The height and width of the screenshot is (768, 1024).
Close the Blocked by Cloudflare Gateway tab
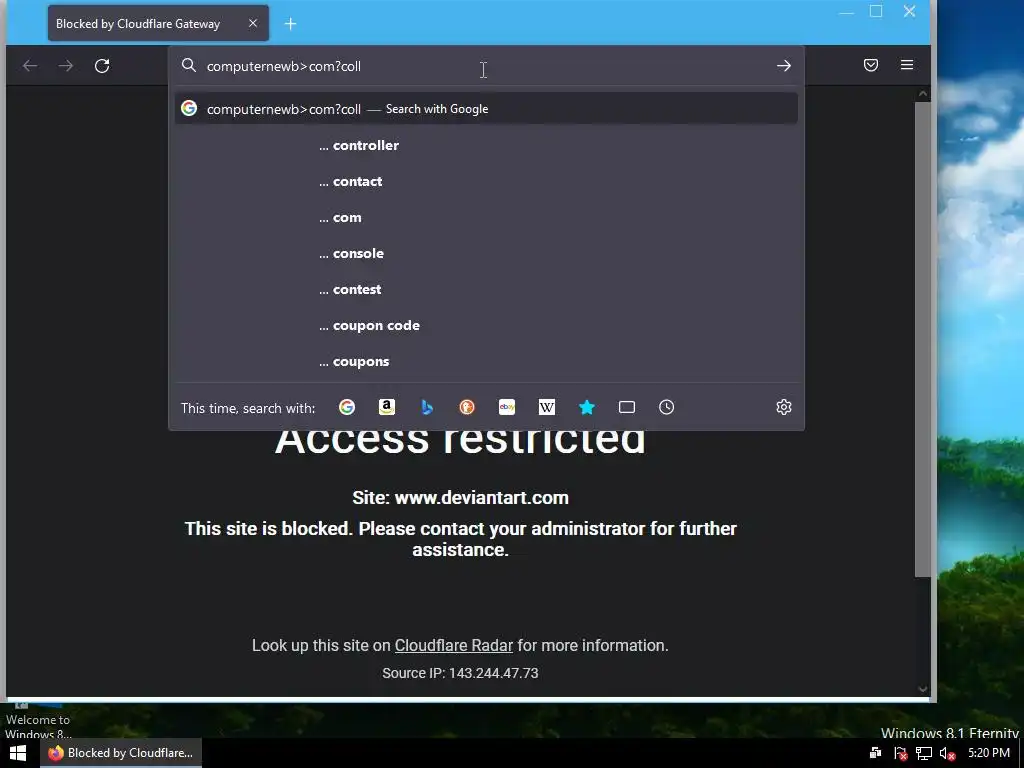tap(253, 24)
